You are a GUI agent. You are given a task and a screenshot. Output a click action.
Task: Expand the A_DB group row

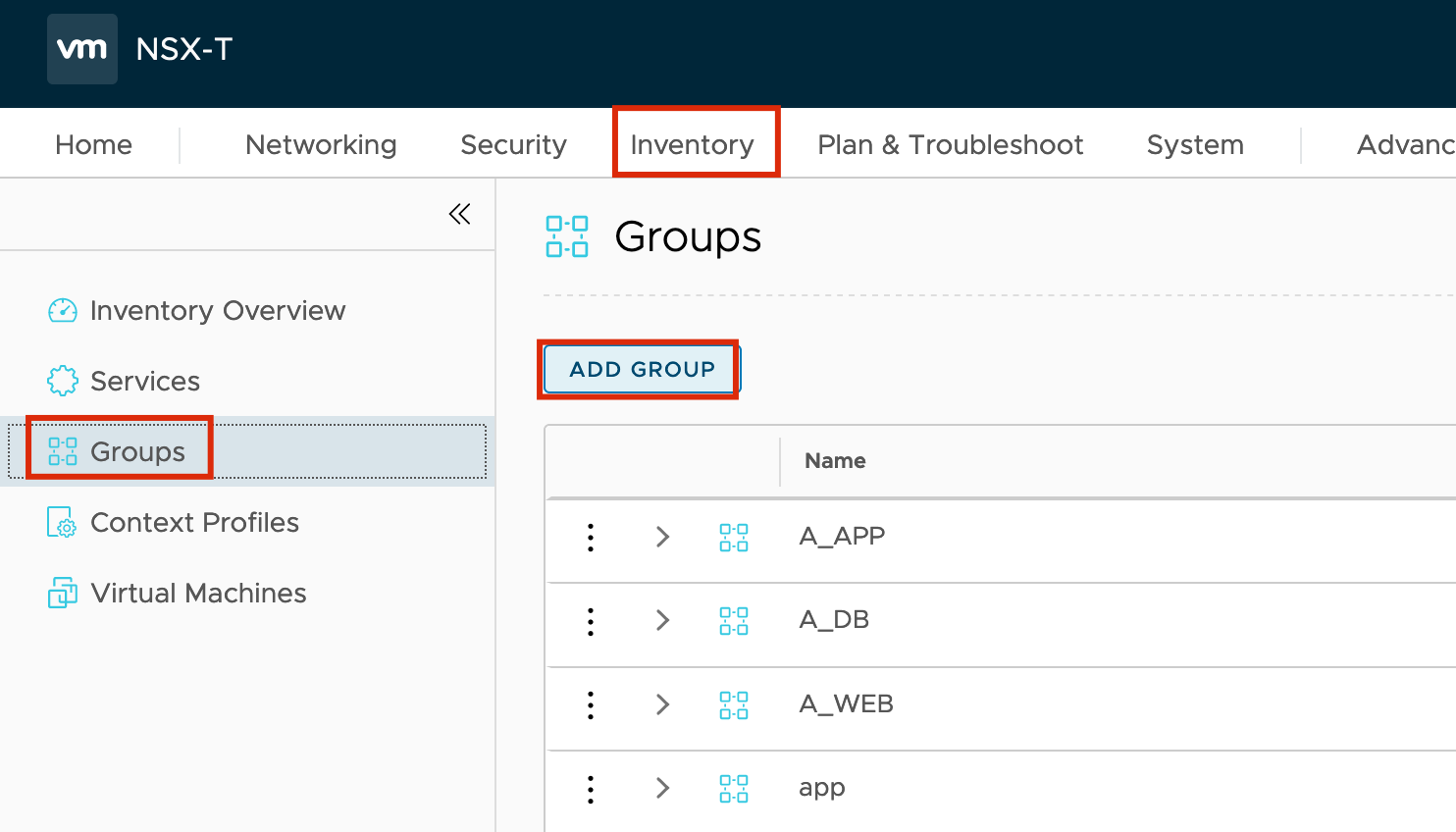(663, 620)
